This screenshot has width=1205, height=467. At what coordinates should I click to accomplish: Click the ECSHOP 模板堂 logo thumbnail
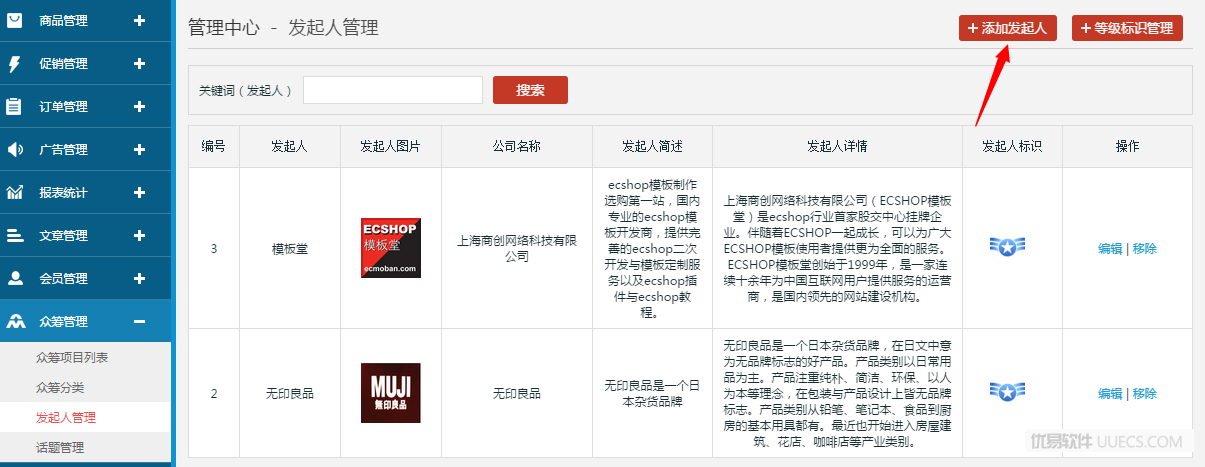(391, 248)
